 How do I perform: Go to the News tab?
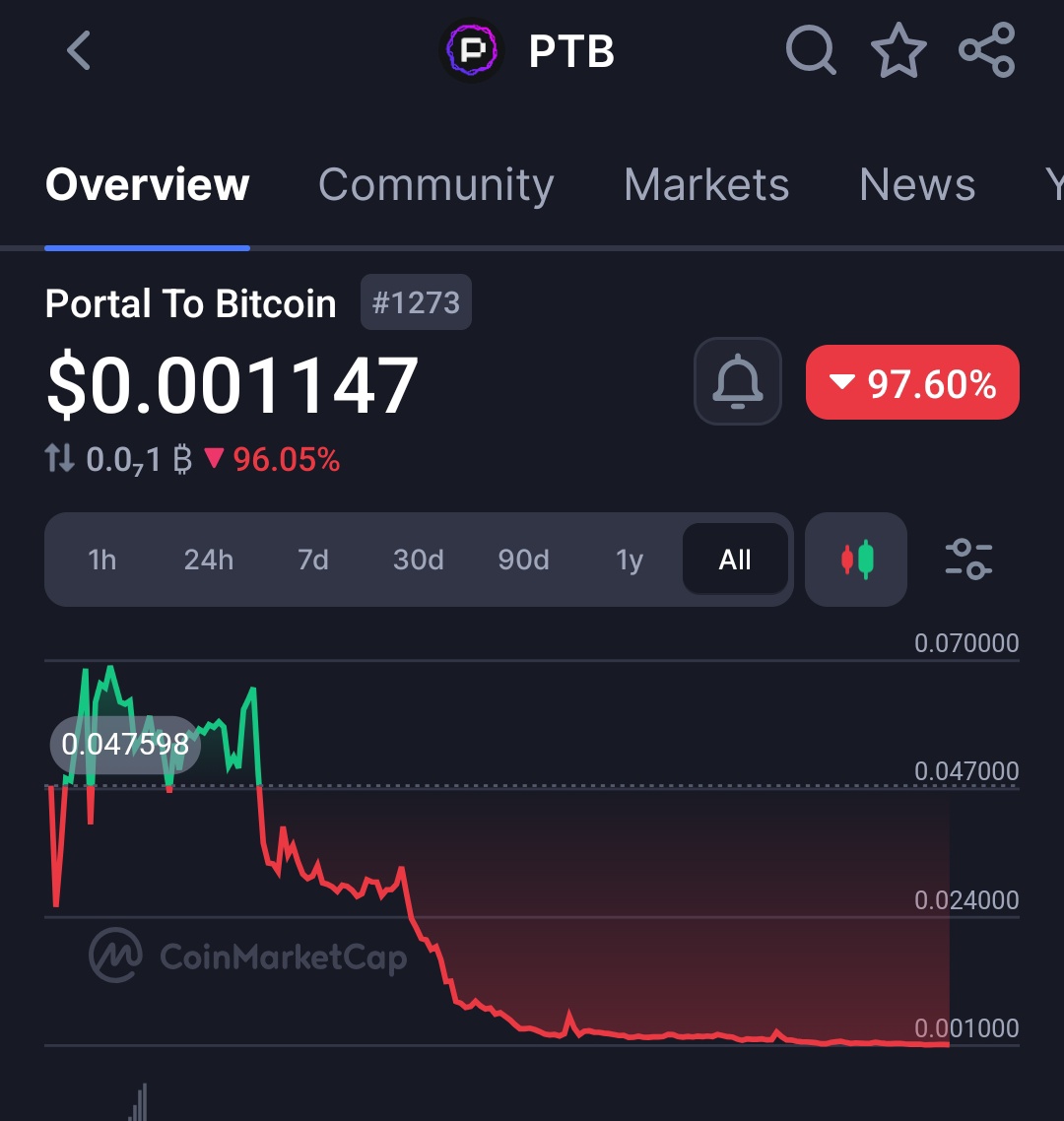pyautogui.click(x=917, y=184)
